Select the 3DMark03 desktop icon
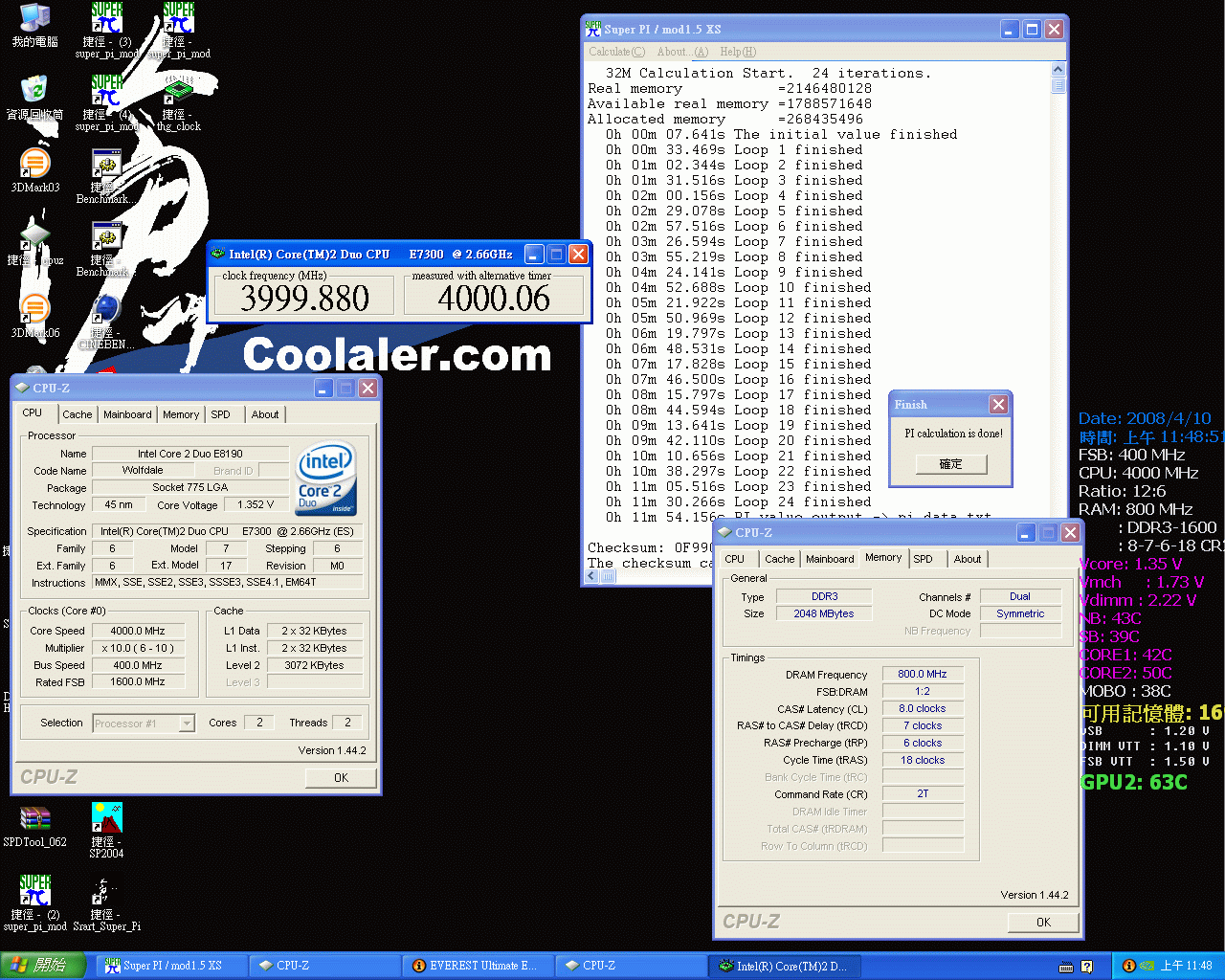 pos(35,164)
